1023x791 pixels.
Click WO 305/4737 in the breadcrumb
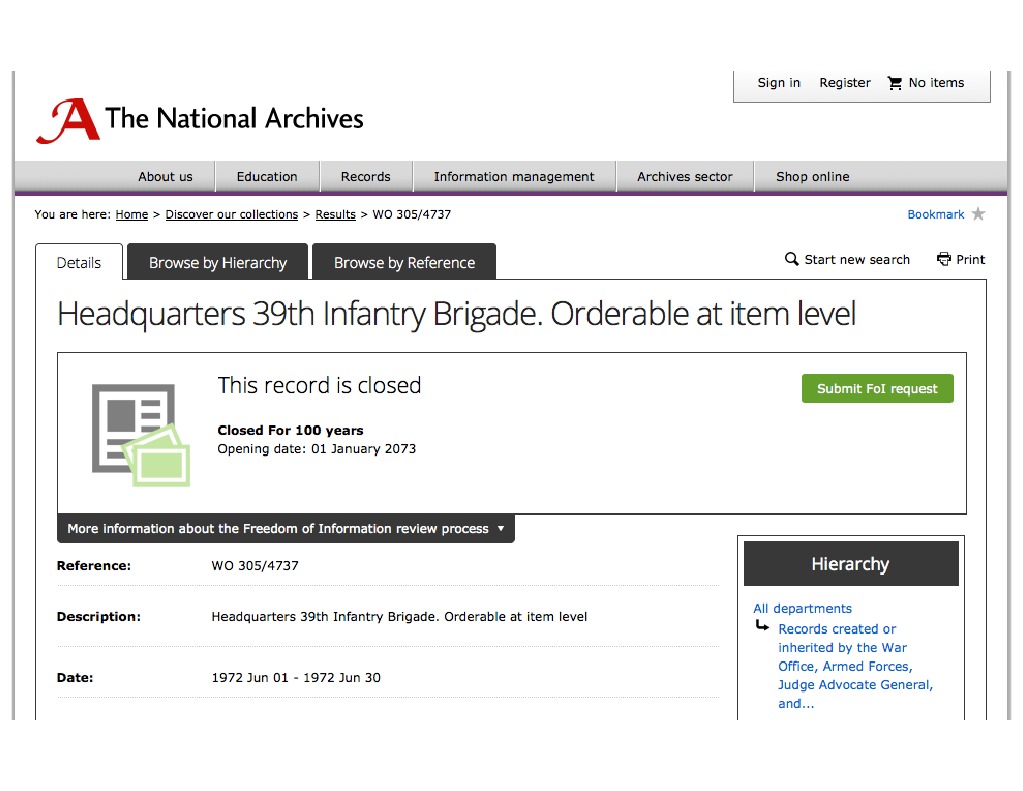(x=412, y=215)
